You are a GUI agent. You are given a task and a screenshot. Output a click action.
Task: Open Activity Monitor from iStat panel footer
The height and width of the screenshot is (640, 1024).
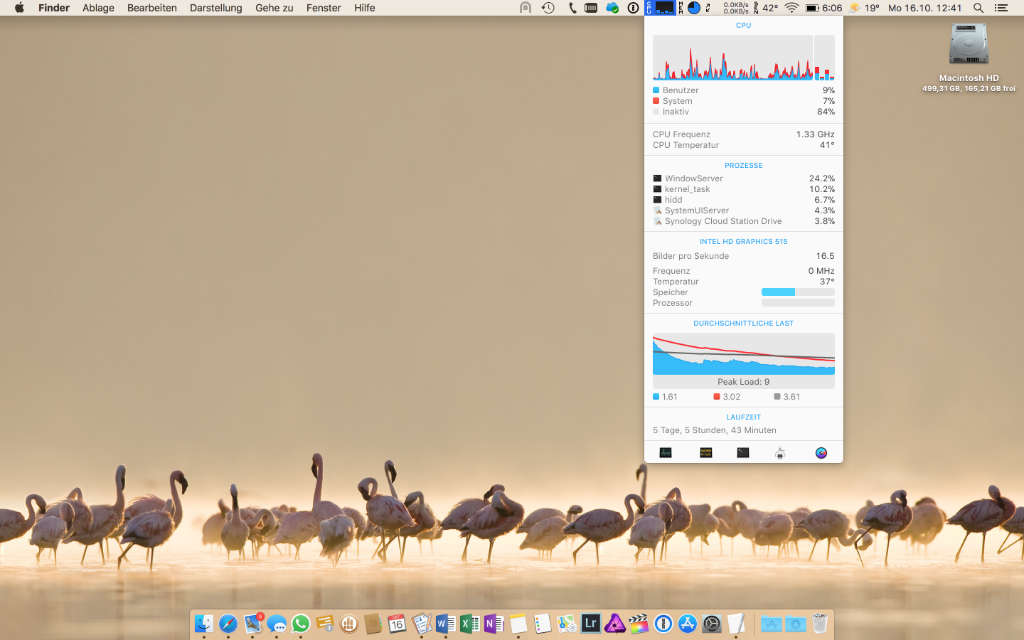[x=665, y=453]
